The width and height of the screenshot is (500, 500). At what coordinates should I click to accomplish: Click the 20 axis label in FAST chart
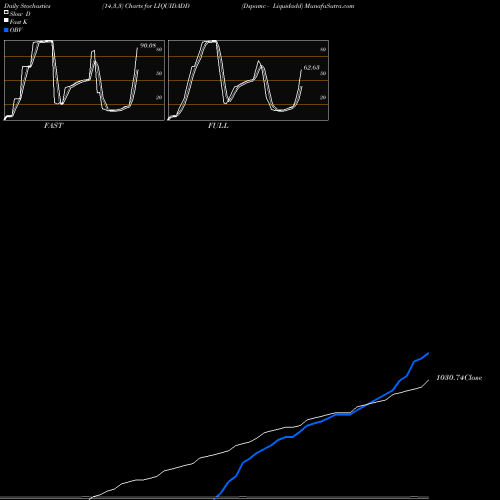pyautogui.click(x=159, y=97)
